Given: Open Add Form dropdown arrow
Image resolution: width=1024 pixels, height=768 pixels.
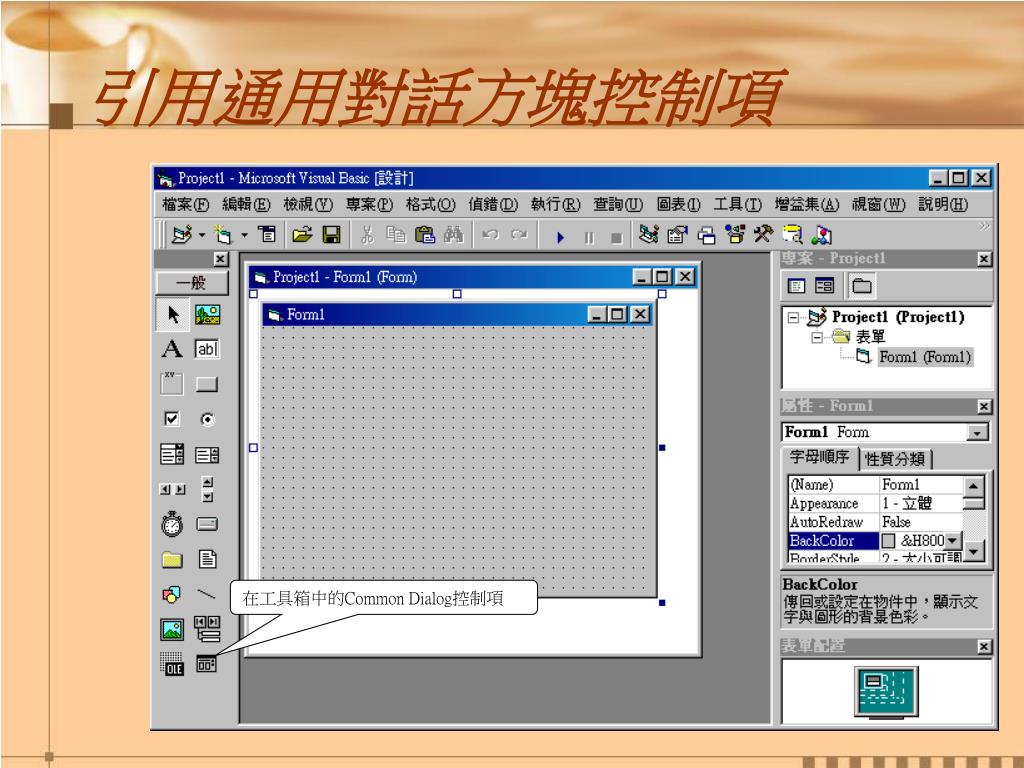Looking at the screenshot, I should pyautogui.click(x=244, y=235).
